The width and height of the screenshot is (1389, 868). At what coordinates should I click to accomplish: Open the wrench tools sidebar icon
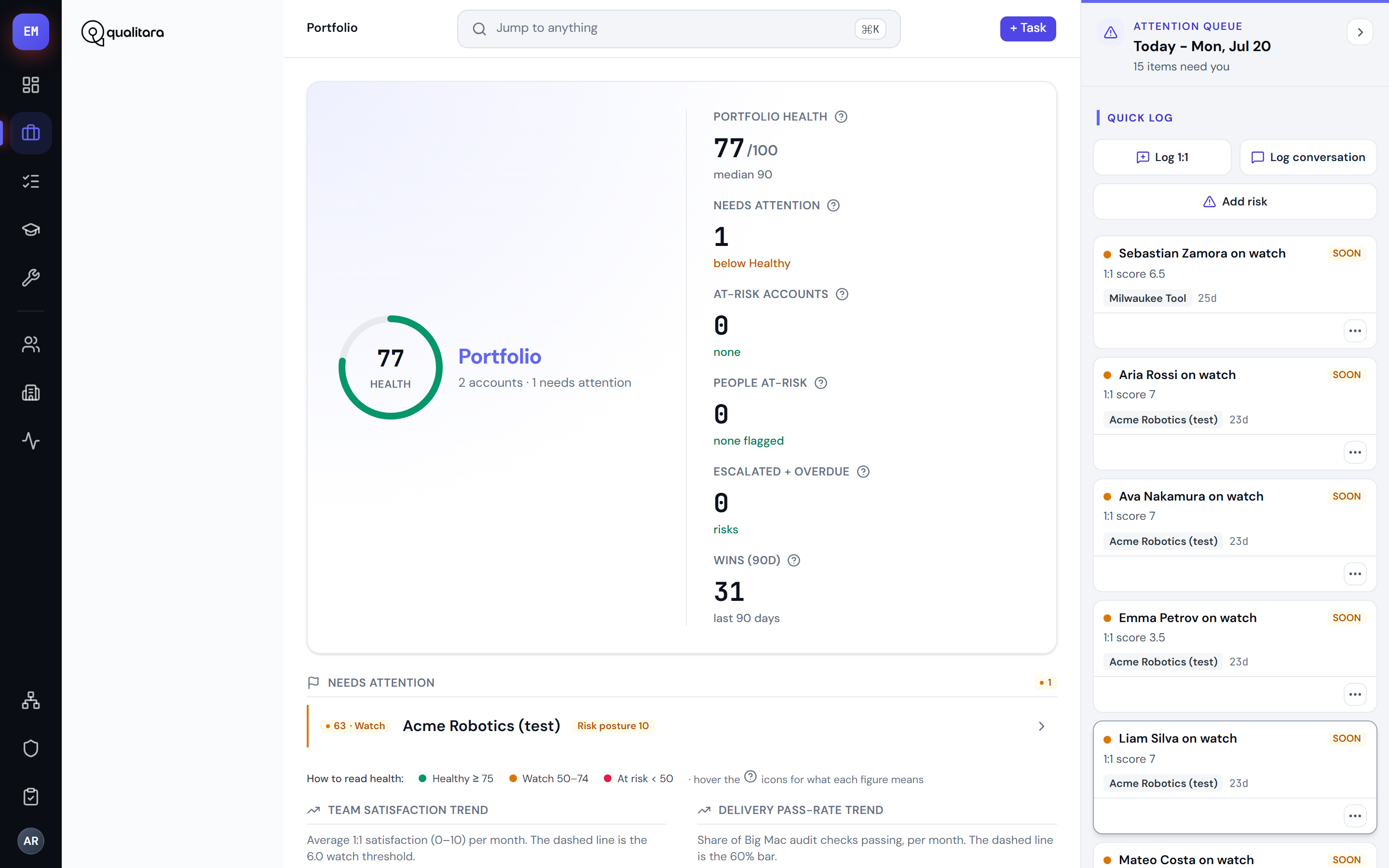pos(30,278)
